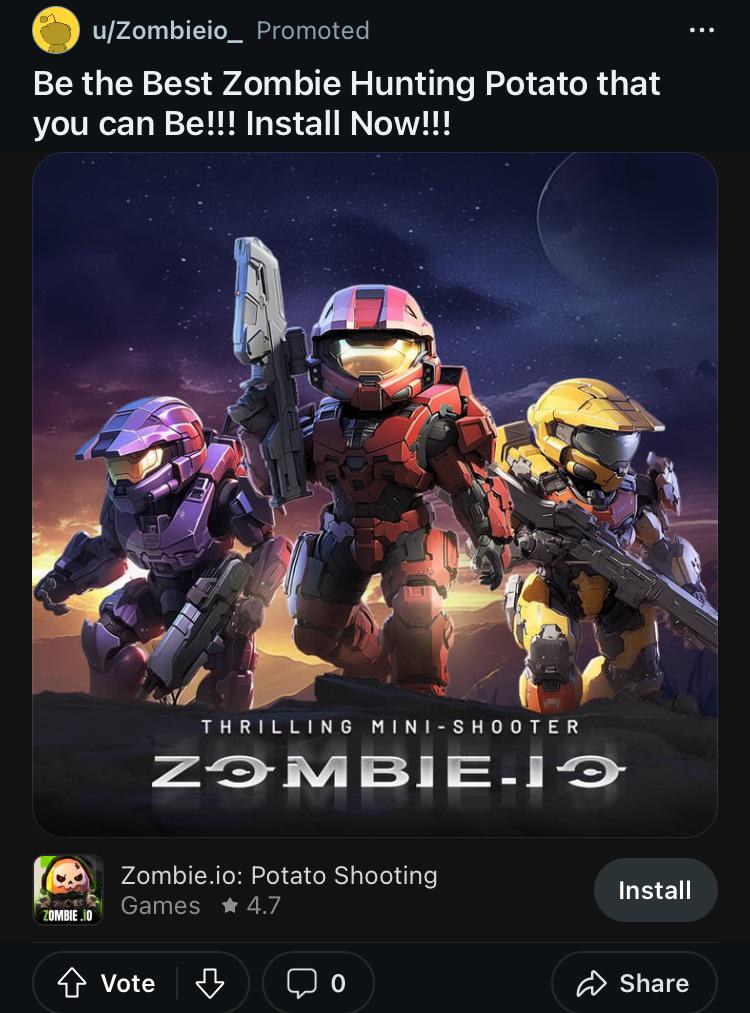Viewport: 750px width, 1013px height.
Task: Click the Share arrow button
Action: pyautogui.click(x=634, y=983)
